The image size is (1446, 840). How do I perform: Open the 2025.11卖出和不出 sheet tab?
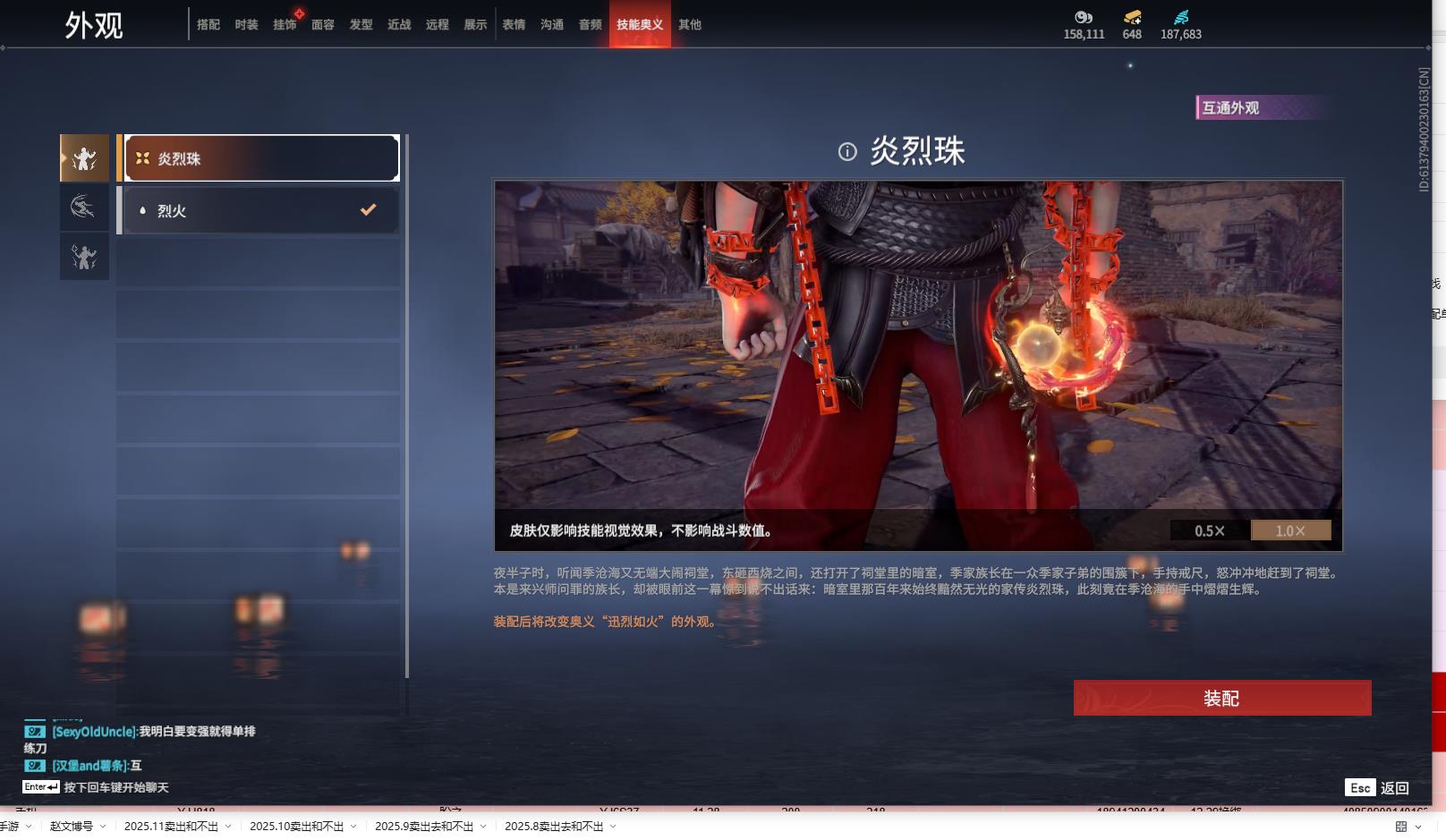[171, 827]
